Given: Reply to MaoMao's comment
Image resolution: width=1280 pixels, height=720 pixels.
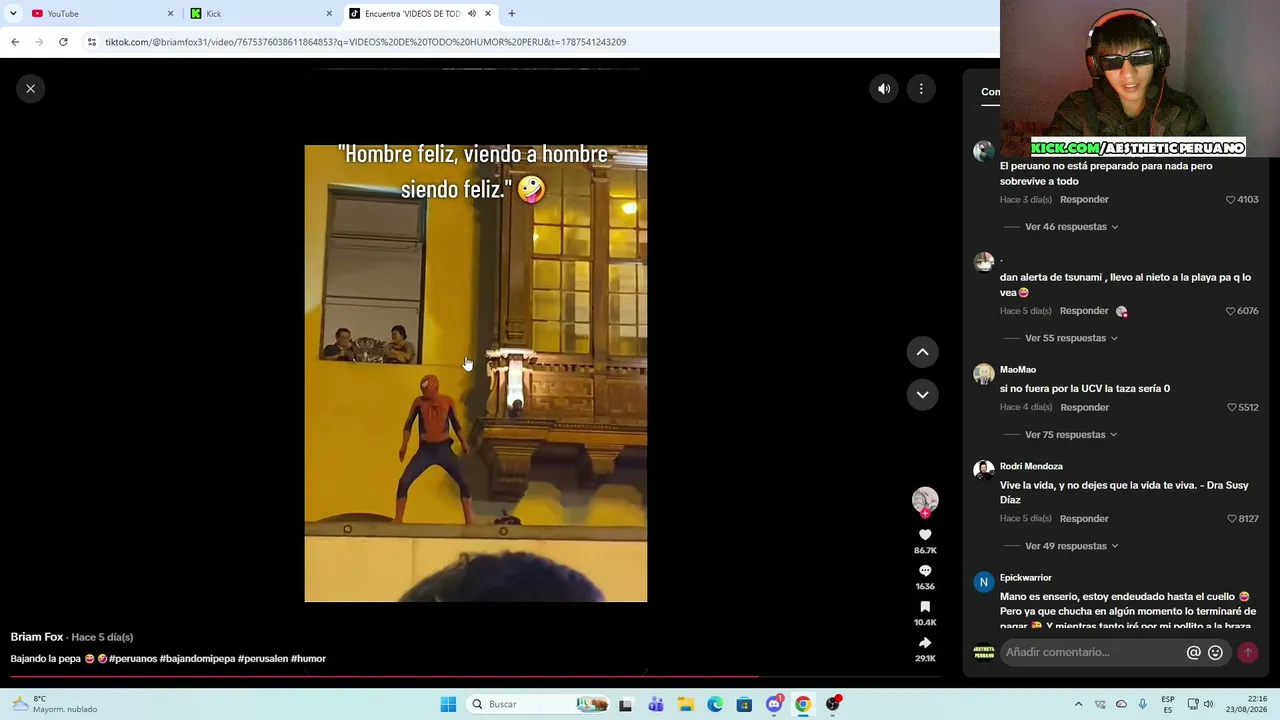Looking at the screenshot, I should pos(1084,408).
